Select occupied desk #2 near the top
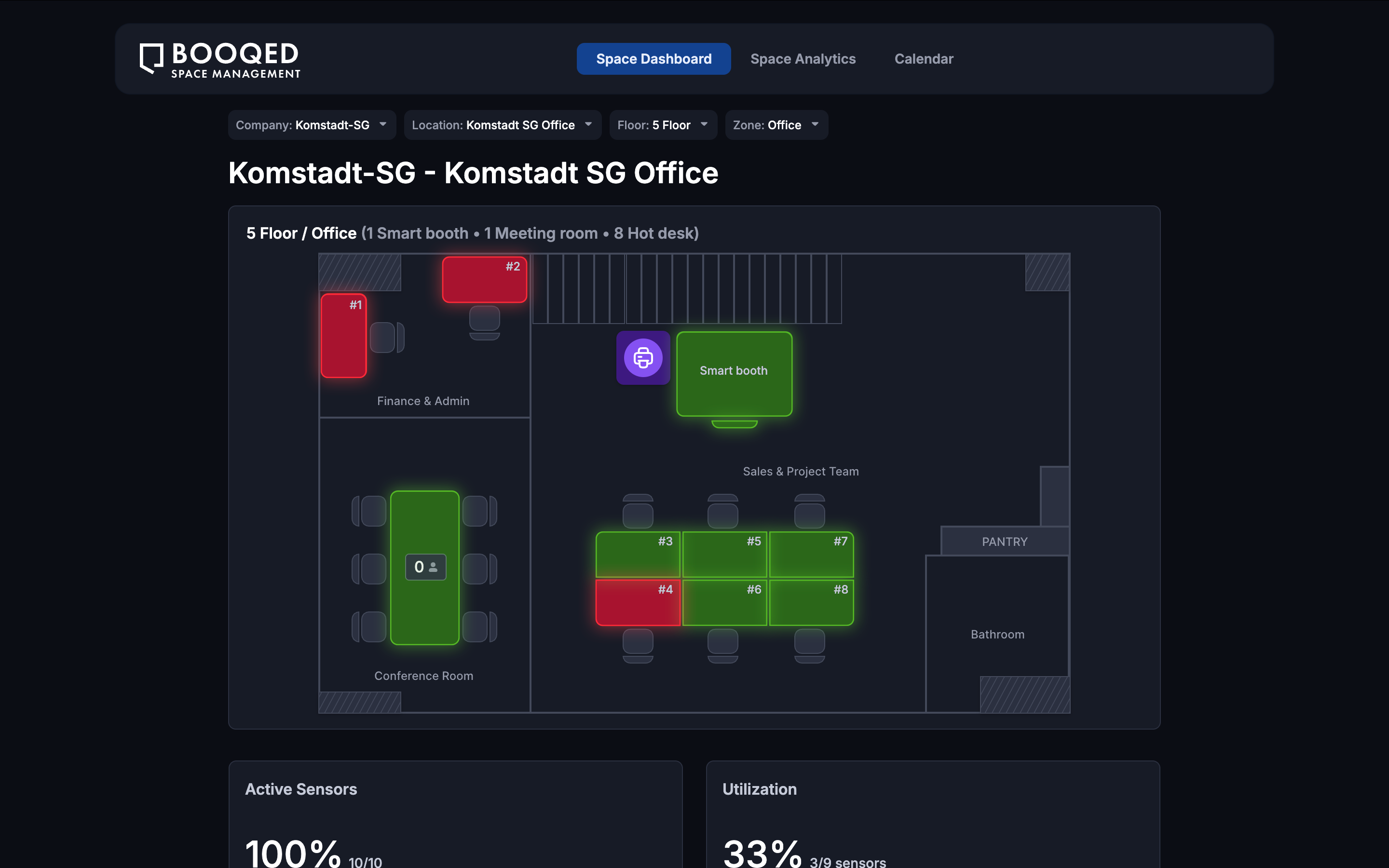This screenshot has width=1389, height=868. 484,279
